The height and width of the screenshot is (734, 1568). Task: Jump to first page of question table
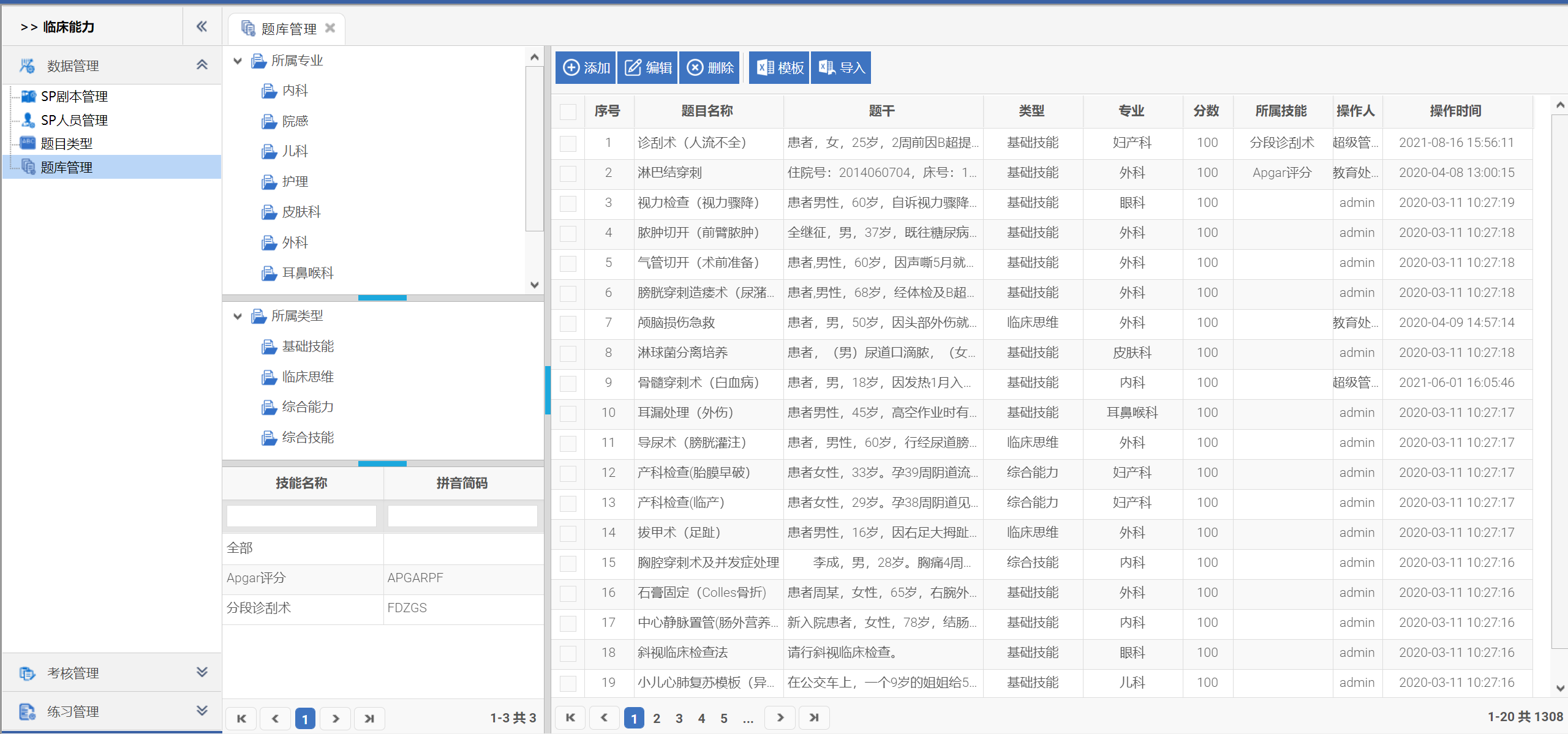[x=570, y=717]
